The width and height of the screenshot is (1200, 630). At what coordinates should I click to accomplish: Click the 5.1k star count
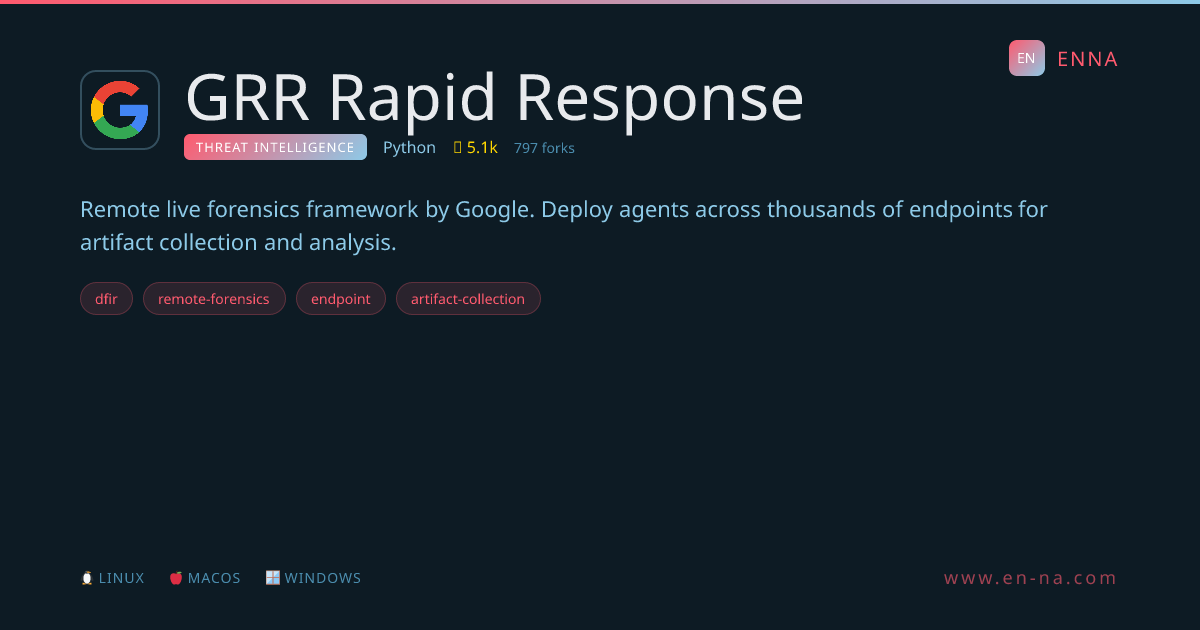482,148
